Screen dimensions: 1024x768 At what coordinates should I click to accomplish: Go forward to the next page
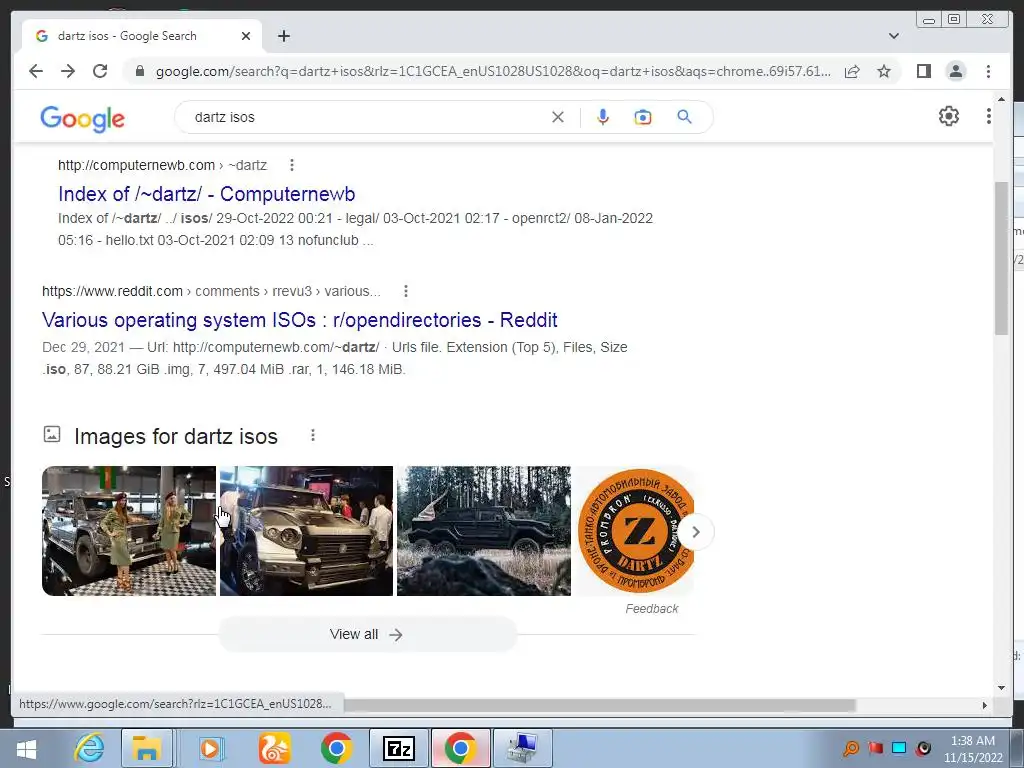pos(68,71)
